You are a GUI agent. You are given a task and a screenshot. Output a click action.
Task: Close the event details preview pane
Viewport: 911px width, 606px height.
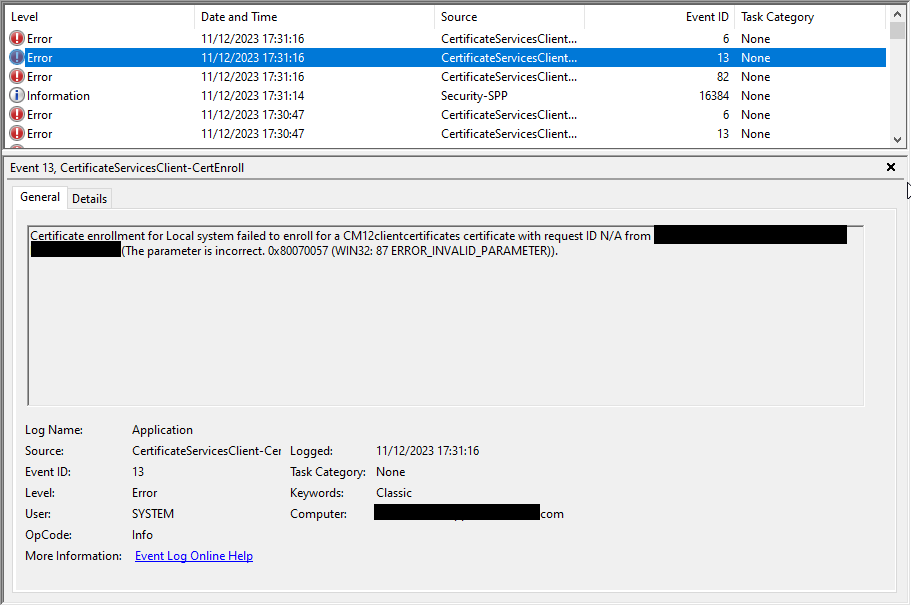point(891,167)
